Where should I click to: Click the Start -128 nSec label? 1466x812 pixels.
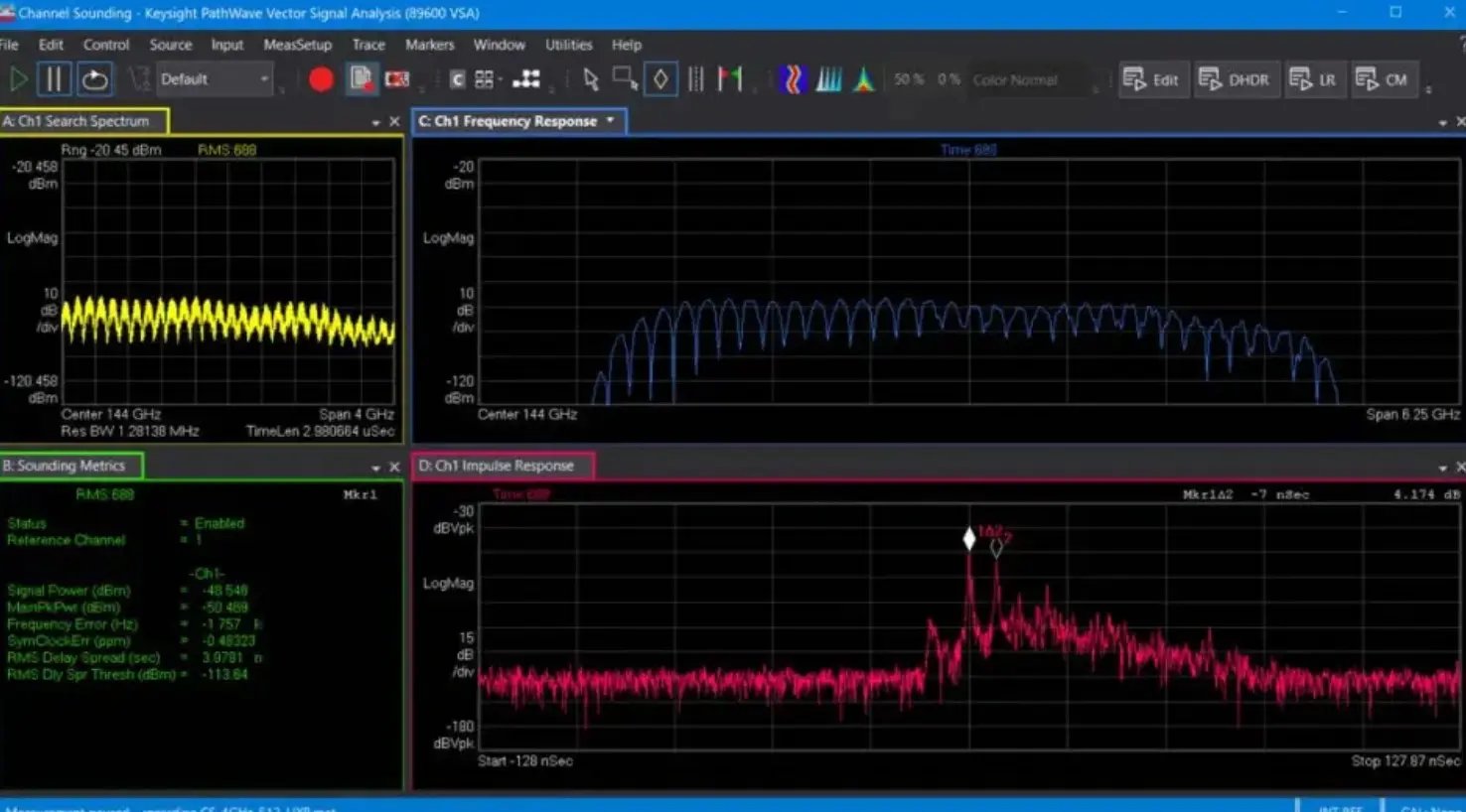pyautogui.click(x=524, y=760)
